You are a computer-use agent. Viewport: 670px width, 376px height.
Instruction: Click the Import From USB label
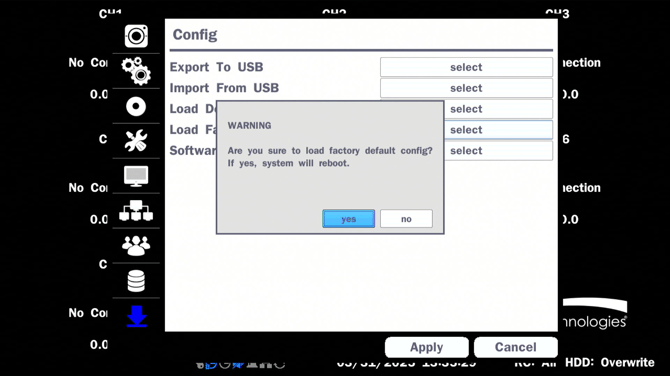click(x=224, y=88)
